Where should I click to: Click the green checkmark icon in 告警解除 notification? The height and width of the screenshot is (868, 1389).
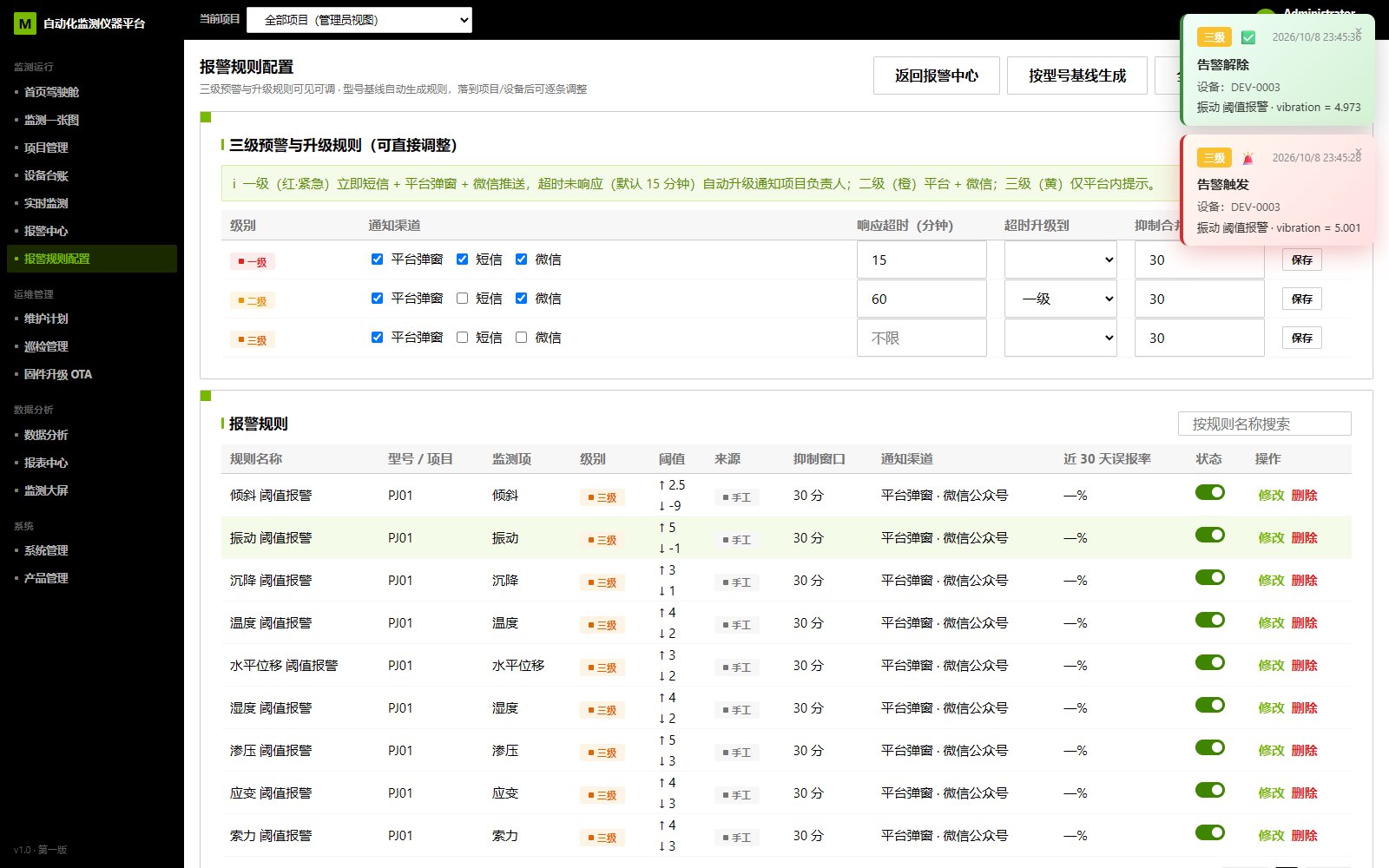[x=1248, y=37]
